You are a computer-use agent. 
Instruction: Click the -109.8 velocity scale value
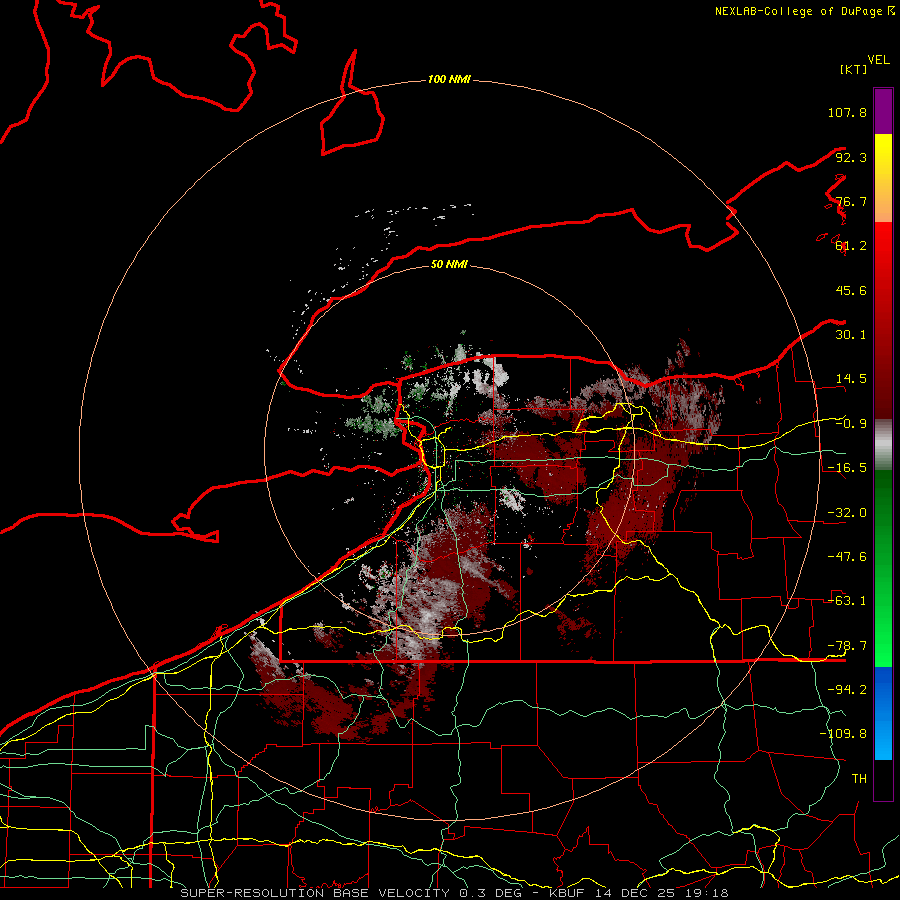(843, 734)
